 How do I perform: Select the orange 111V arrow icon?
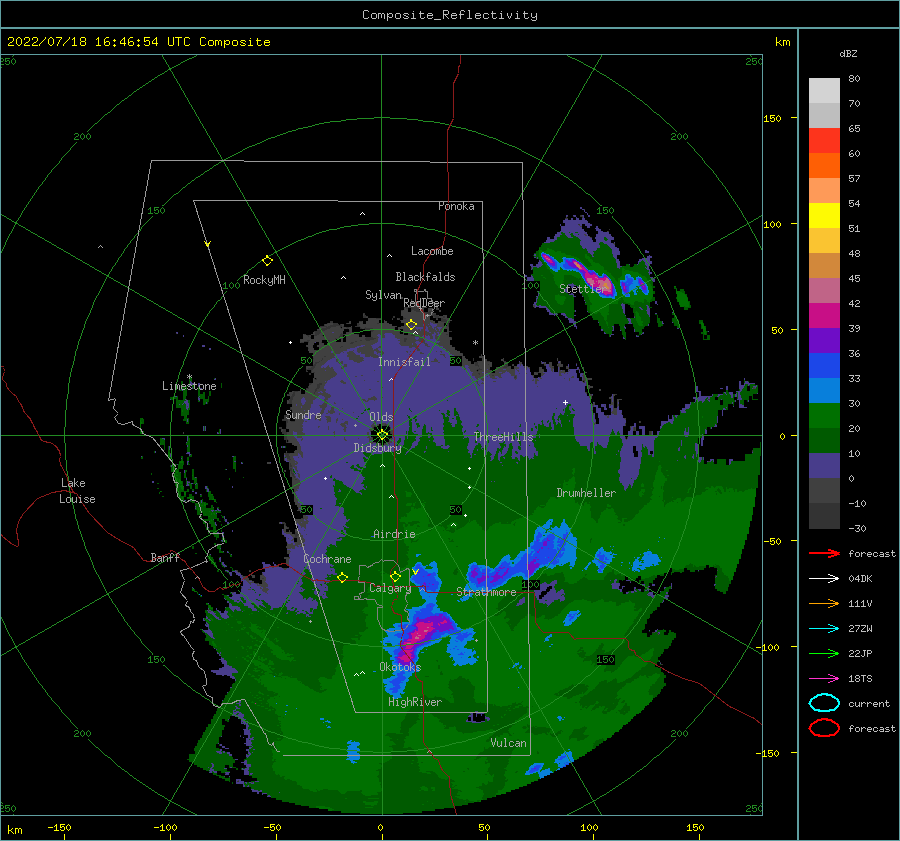coord(824,603)
